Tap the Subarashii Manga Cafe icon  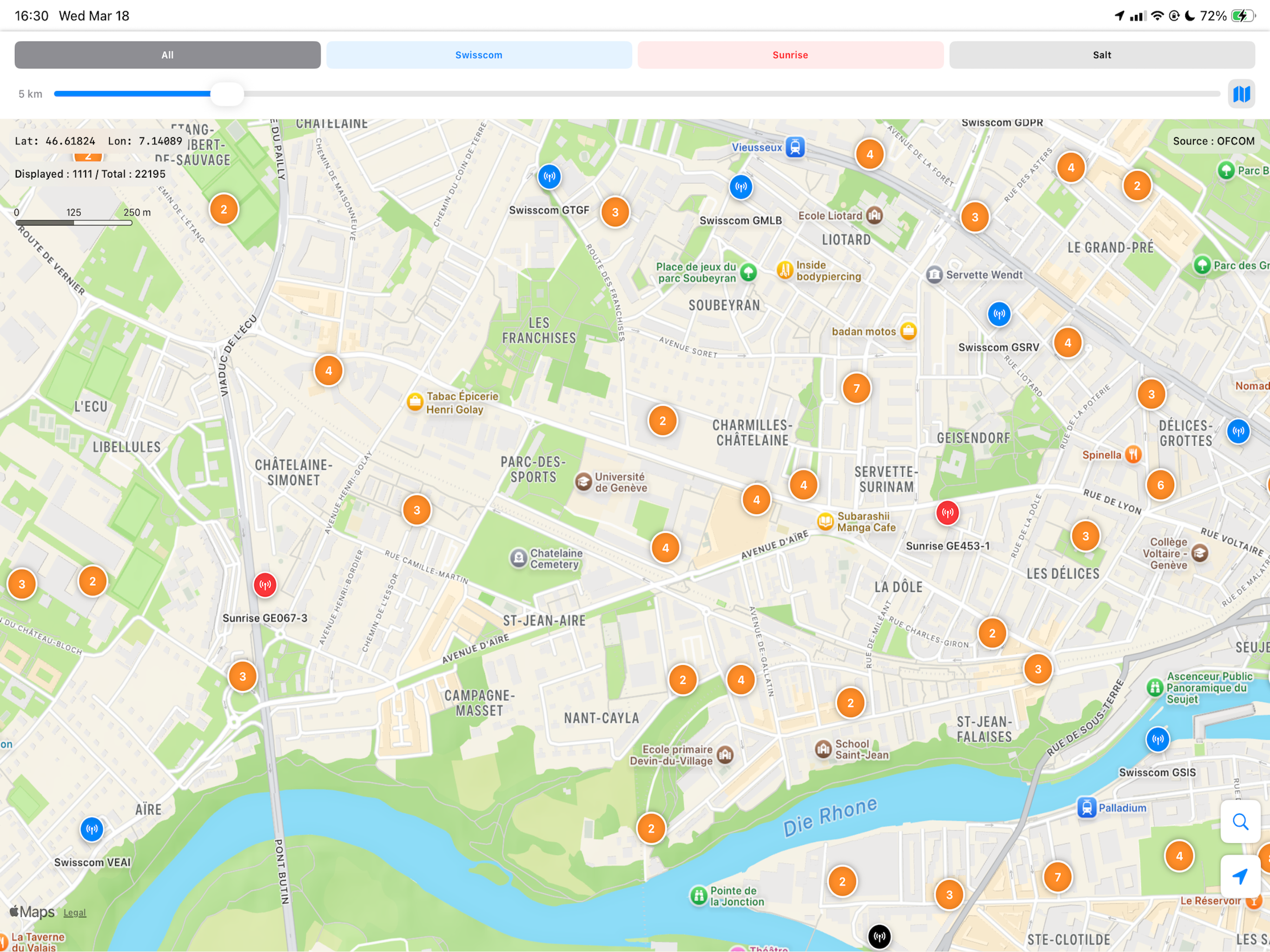click(x=825, y=521)
